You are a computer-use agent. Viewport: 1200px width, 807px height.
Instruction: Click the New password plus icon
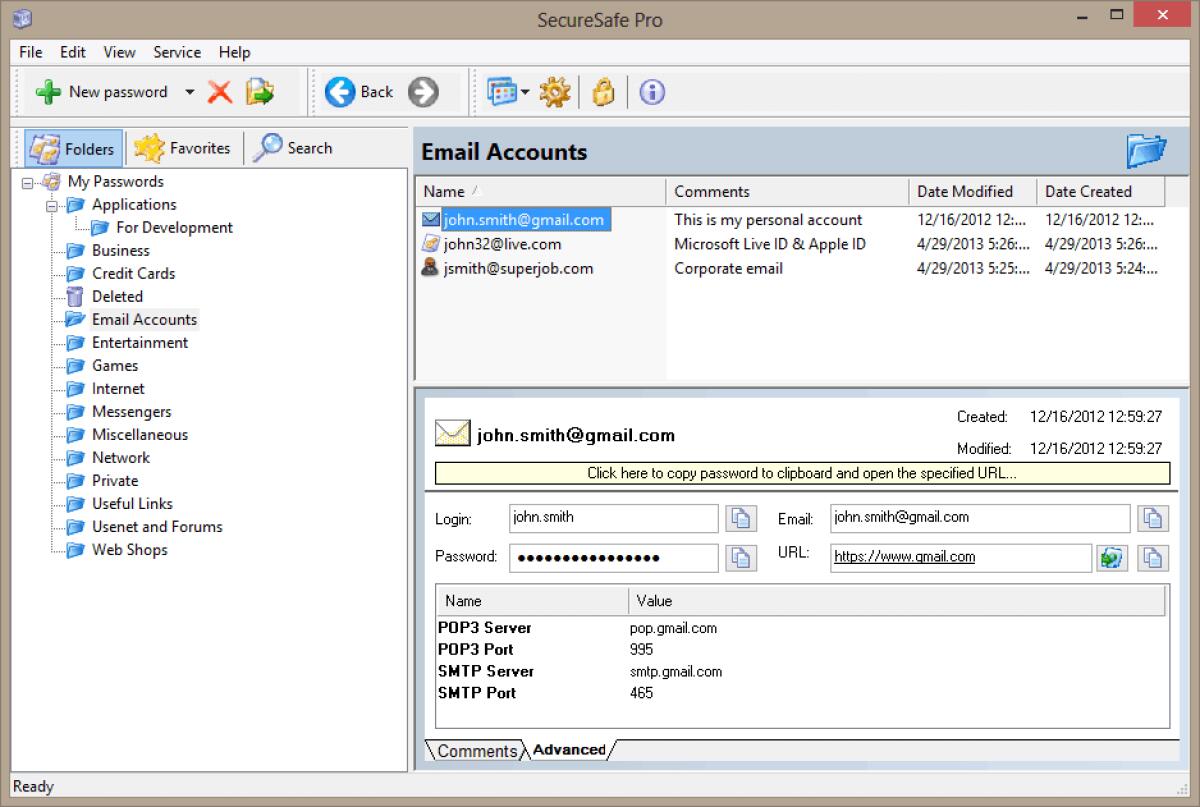click(x=48, y=91)
